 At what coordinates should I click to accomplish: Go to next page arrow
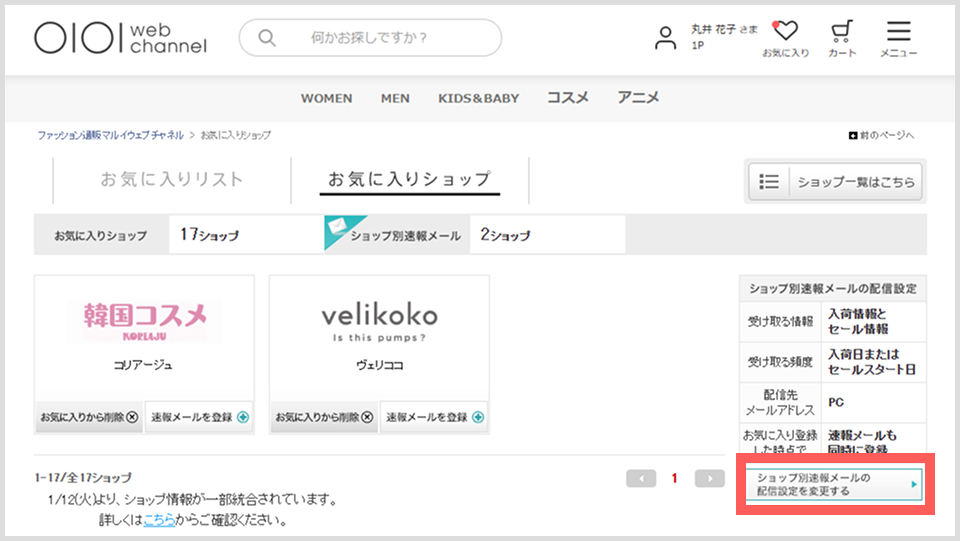pos(710,479)
